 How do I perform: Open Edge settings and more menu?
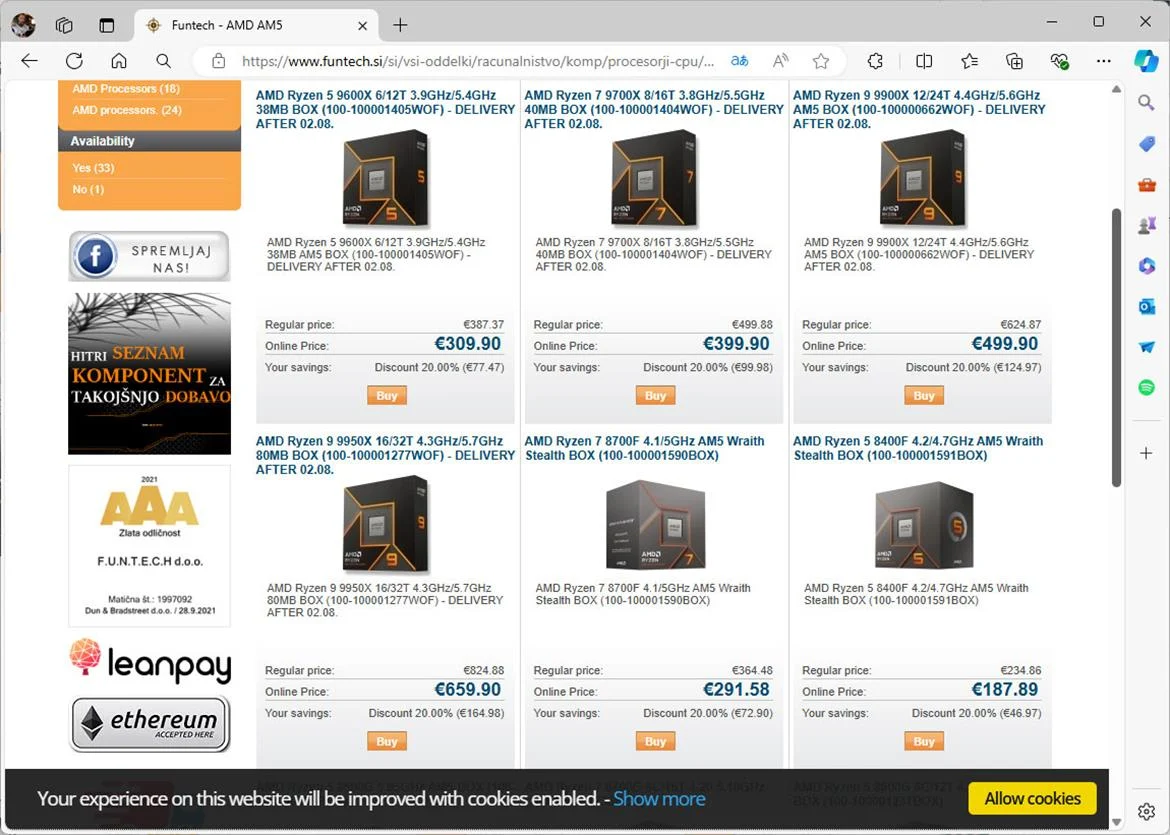click(x=1104, y=61)
